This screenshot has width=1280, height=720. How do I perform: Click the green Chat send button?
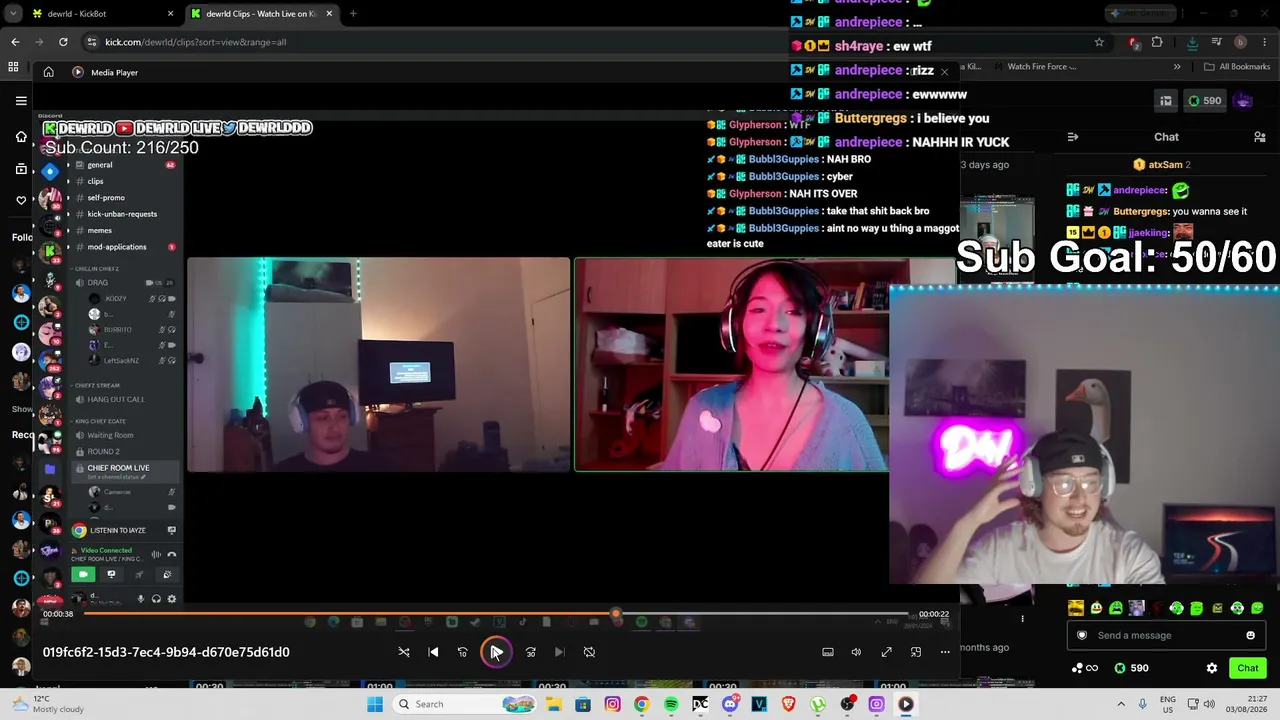(1248, 668)
